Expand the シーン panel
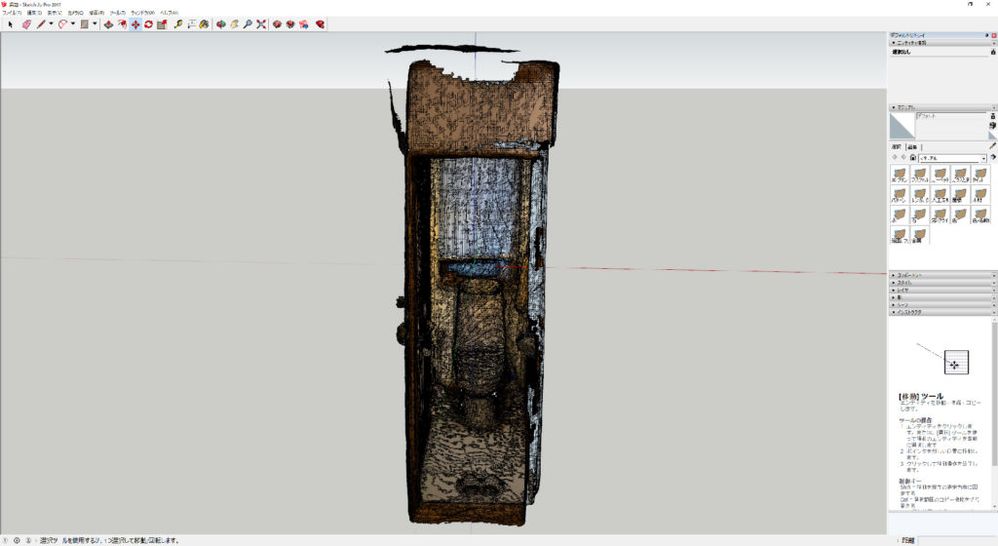 coord(943,305)
